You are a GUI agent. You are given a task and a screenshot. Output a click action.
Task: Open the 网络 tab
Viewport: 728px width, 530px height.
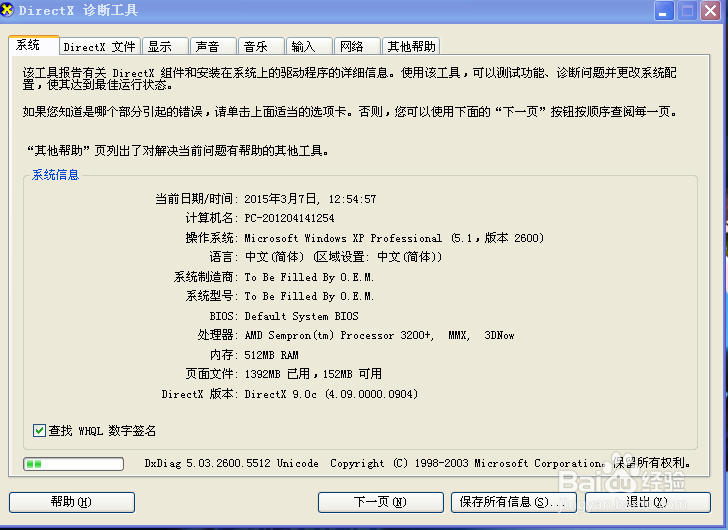(358, 46)
